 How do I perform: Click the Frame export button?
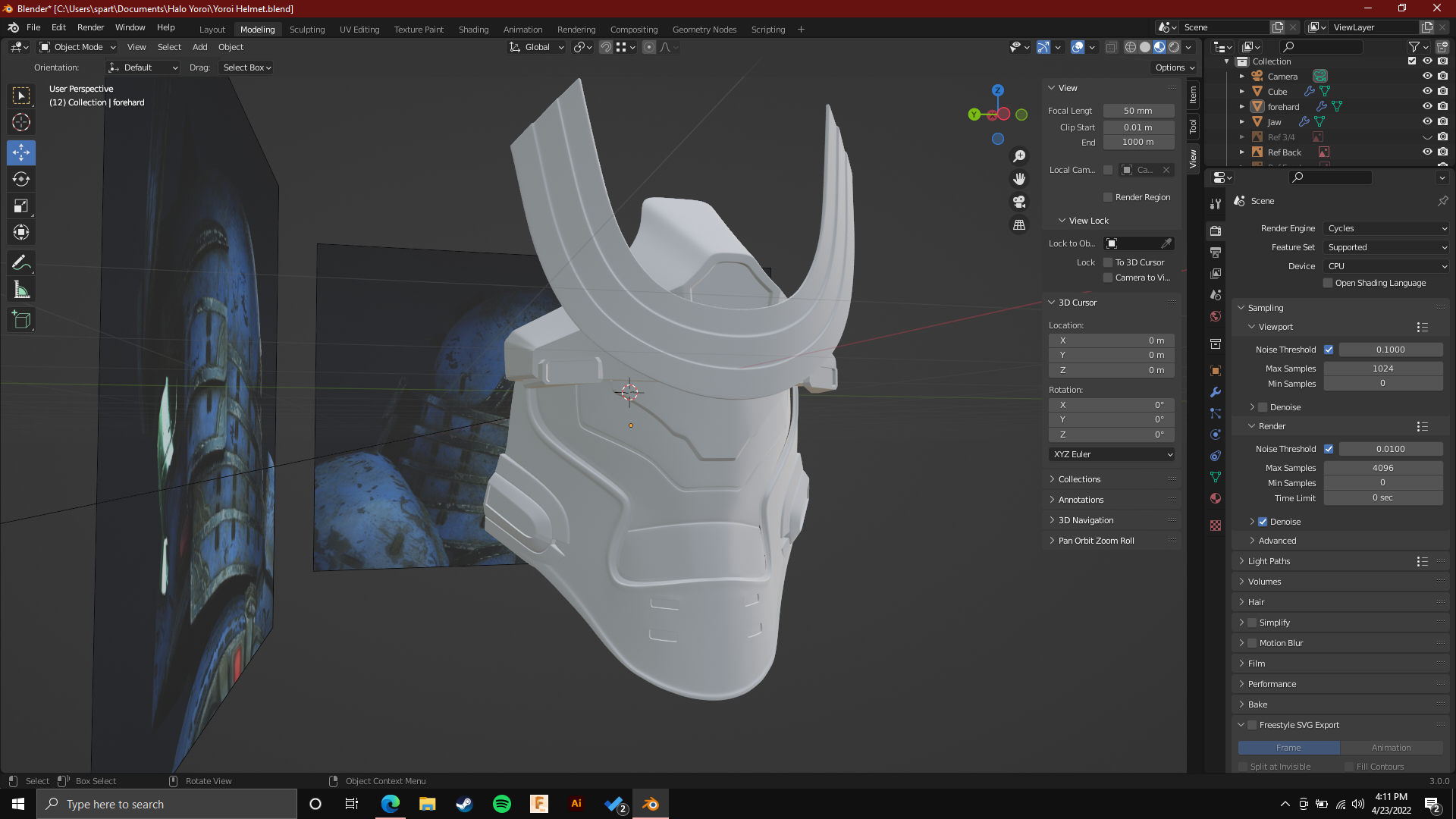pos(1288,748)
